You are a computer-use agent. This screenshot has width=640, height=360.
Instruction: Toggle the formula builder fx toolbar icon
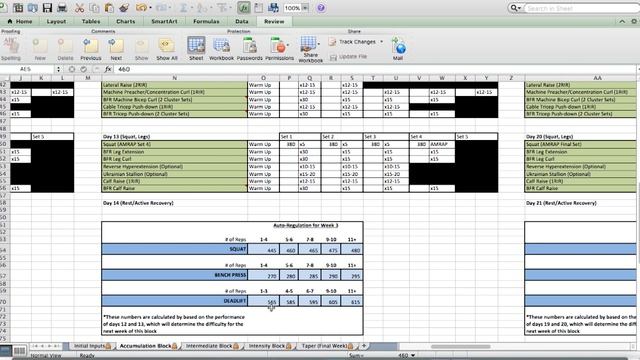pyautogui.click(x=244, y=8)
